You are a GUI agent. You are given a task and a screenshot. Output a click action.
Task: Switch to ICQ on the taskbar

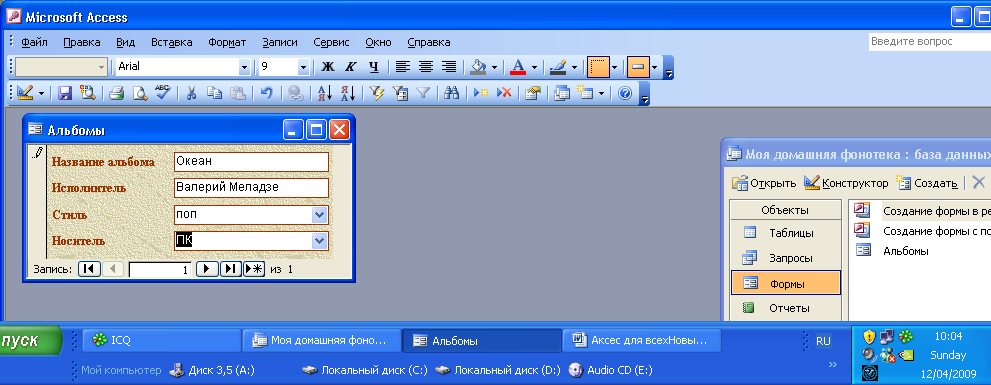[x=162, y=341]
